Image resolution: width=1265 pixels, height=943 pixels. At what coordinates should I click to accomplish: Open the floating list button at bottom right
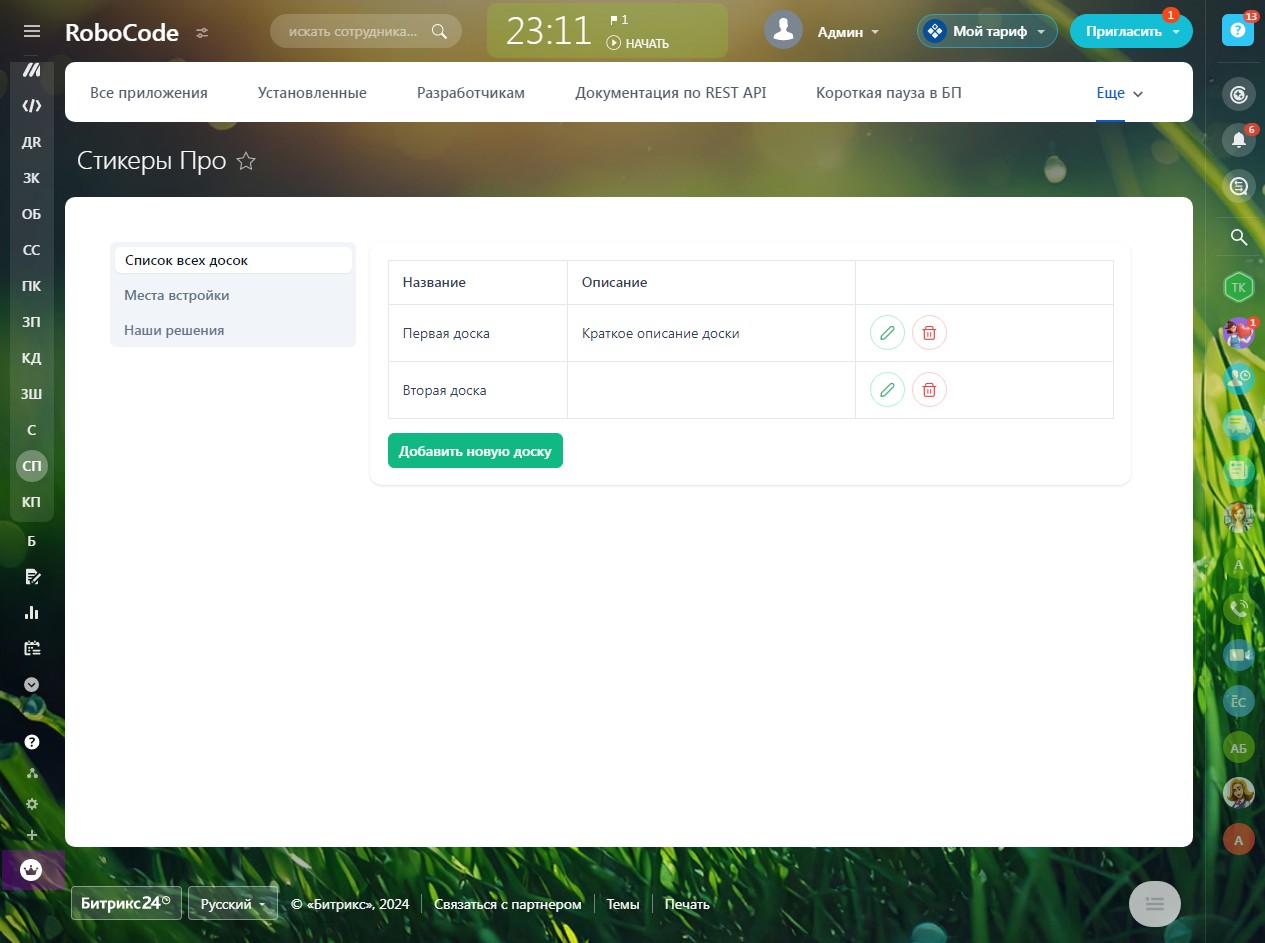tap(1155, 904)
